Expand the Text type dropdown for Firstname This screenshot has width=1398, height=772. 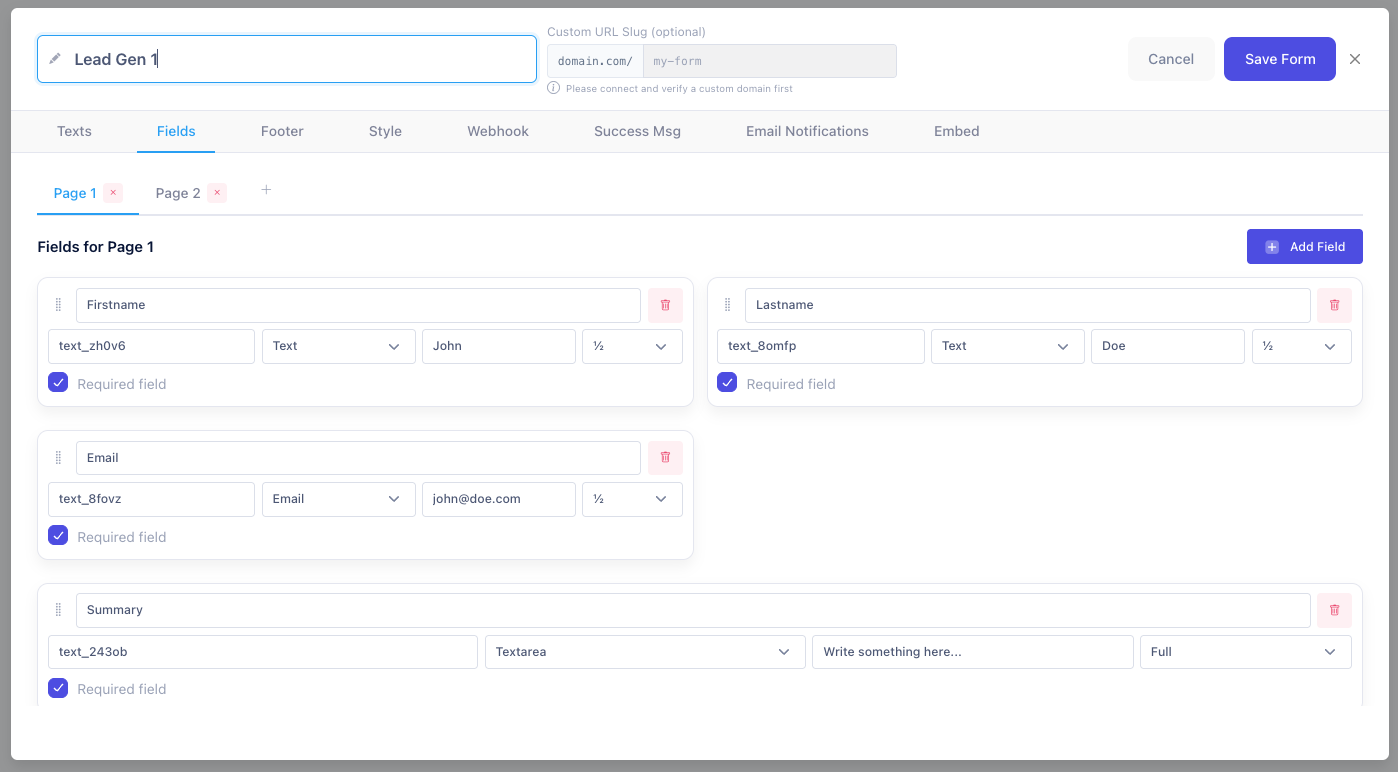point(338,346)
